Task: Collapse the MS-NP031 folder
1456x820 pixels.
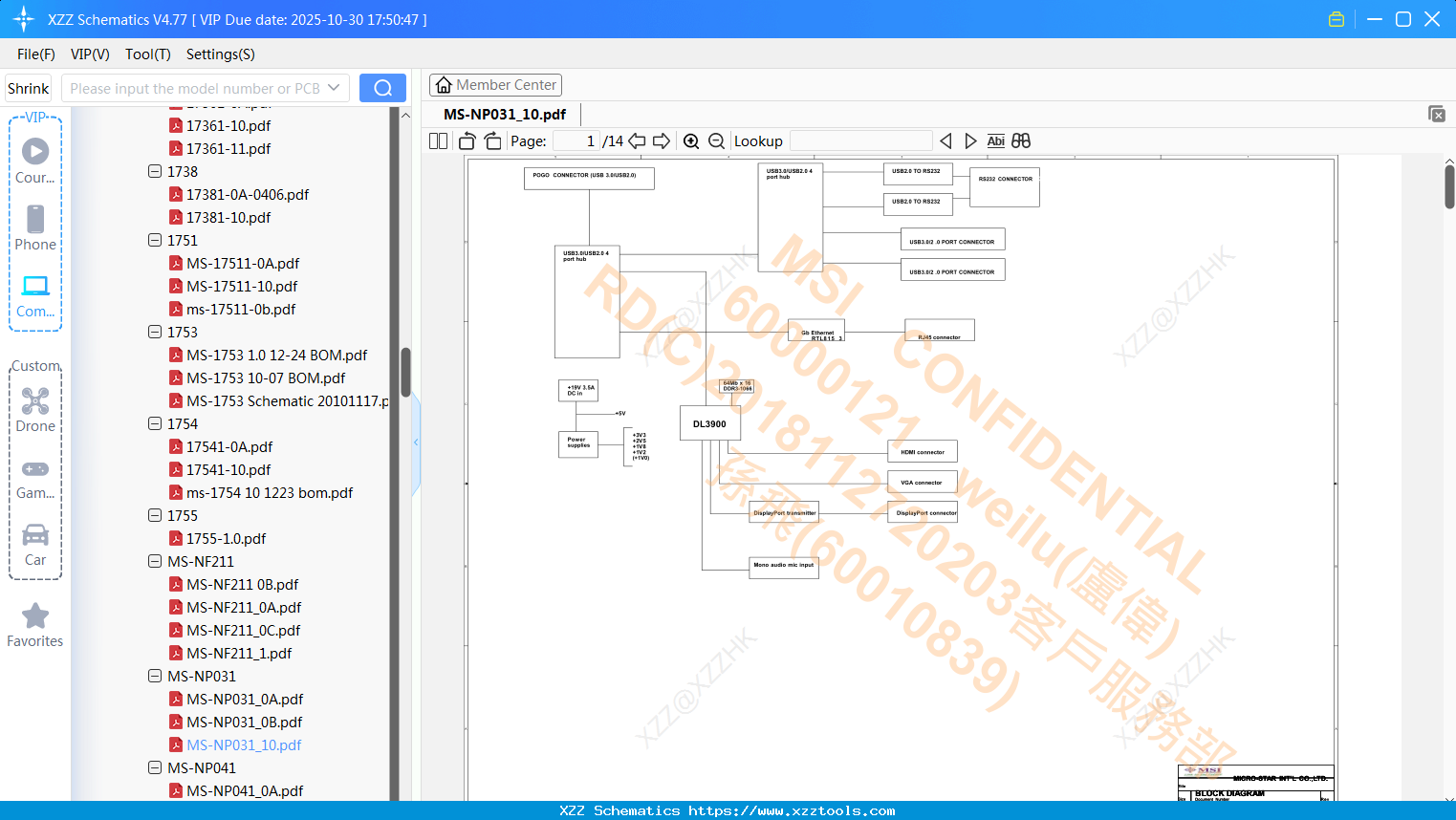Action: (155, 676)
